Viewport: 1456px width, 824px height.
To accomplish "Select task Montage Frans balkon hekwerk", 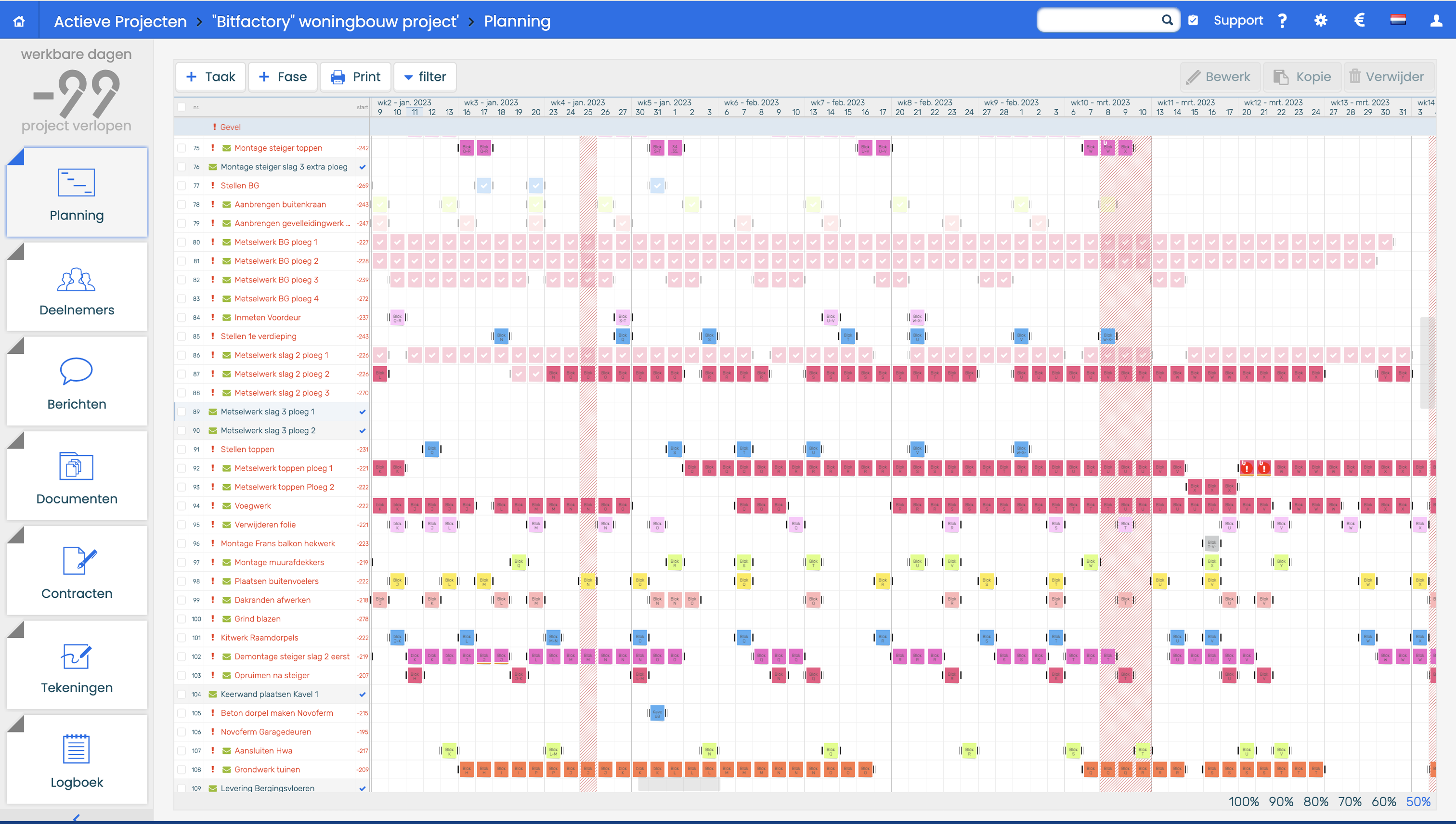I will pyautogui.click(x=277, y=544).
